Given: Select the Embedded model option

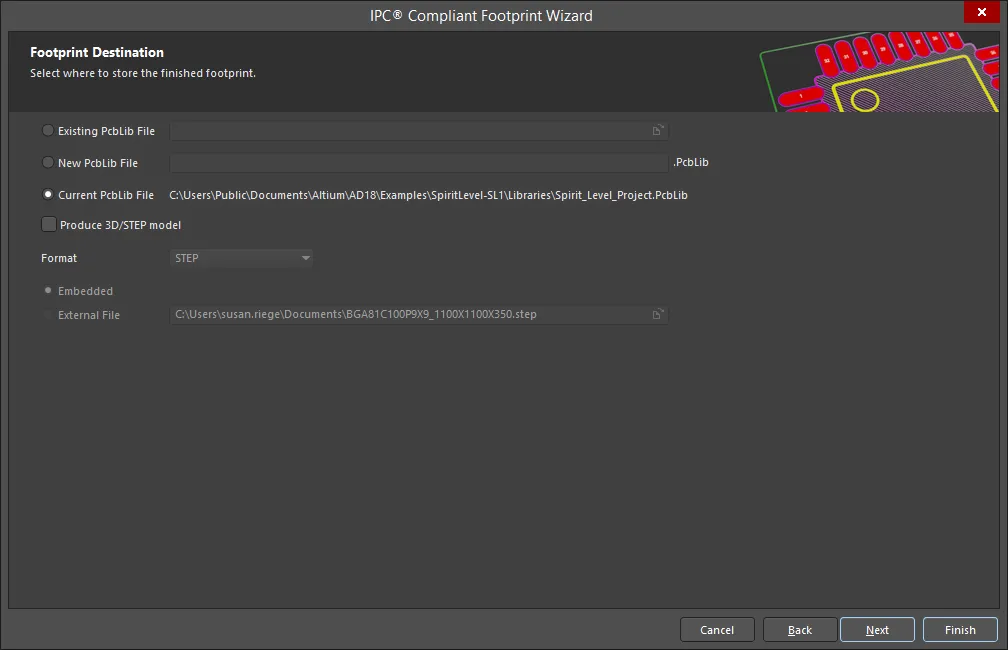Looking at the screenshot, I should 48,291.
